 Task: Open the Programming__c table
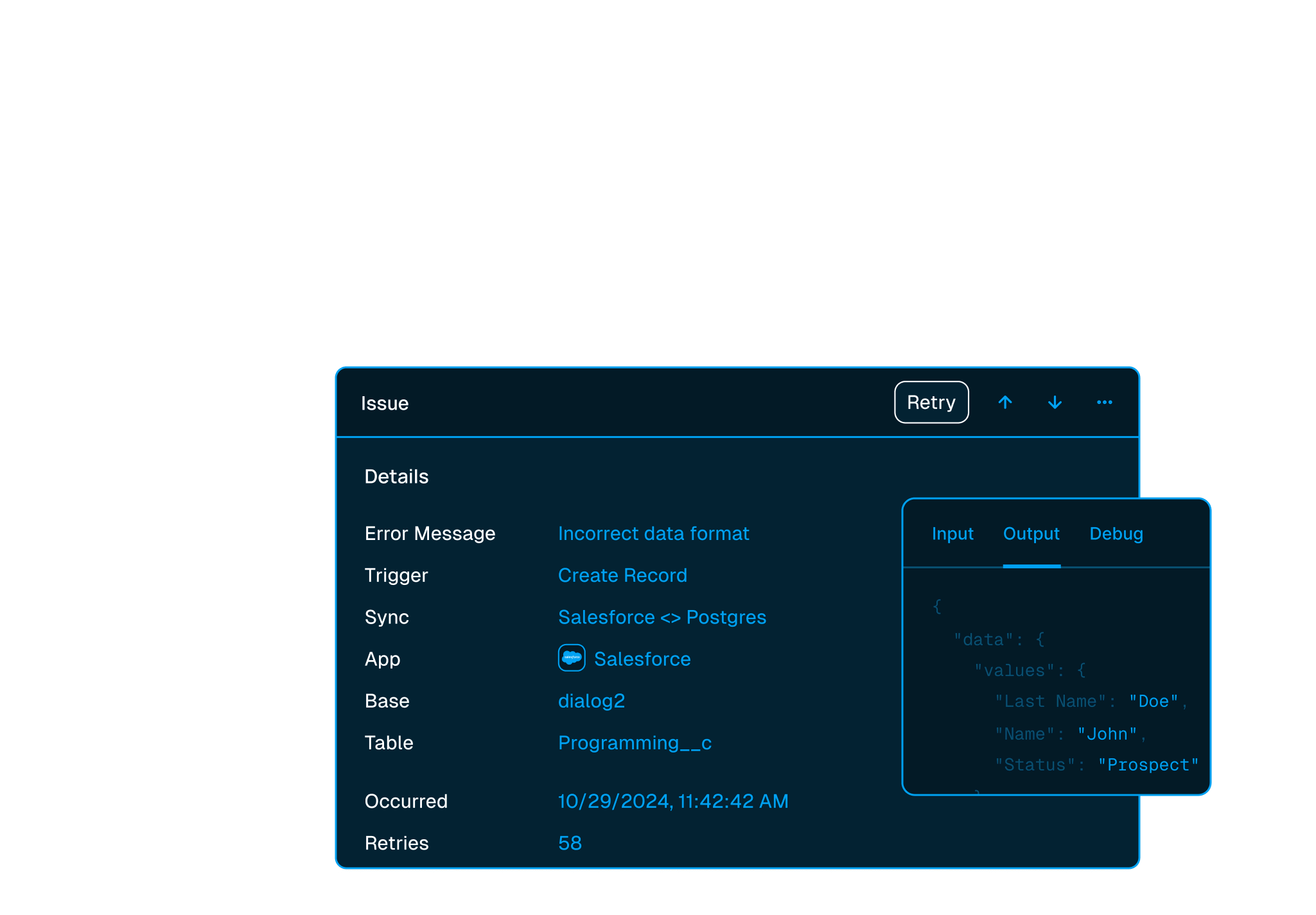635,743
